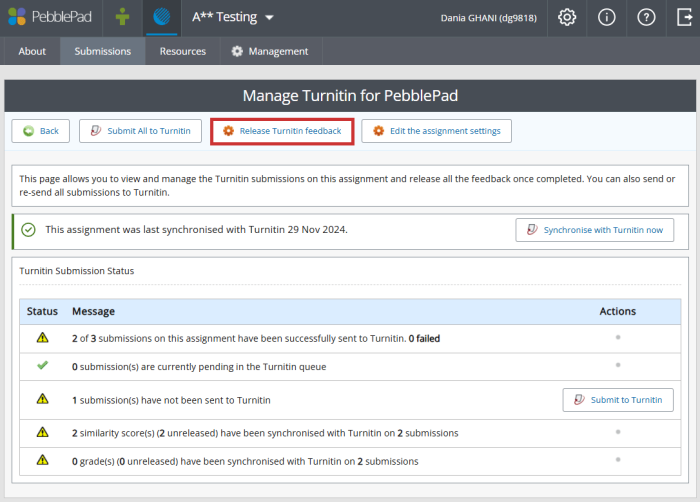The height and width of the screenshot is (502, 700).
Task: Click the logout exit icon
Action: tap(684, 17)
